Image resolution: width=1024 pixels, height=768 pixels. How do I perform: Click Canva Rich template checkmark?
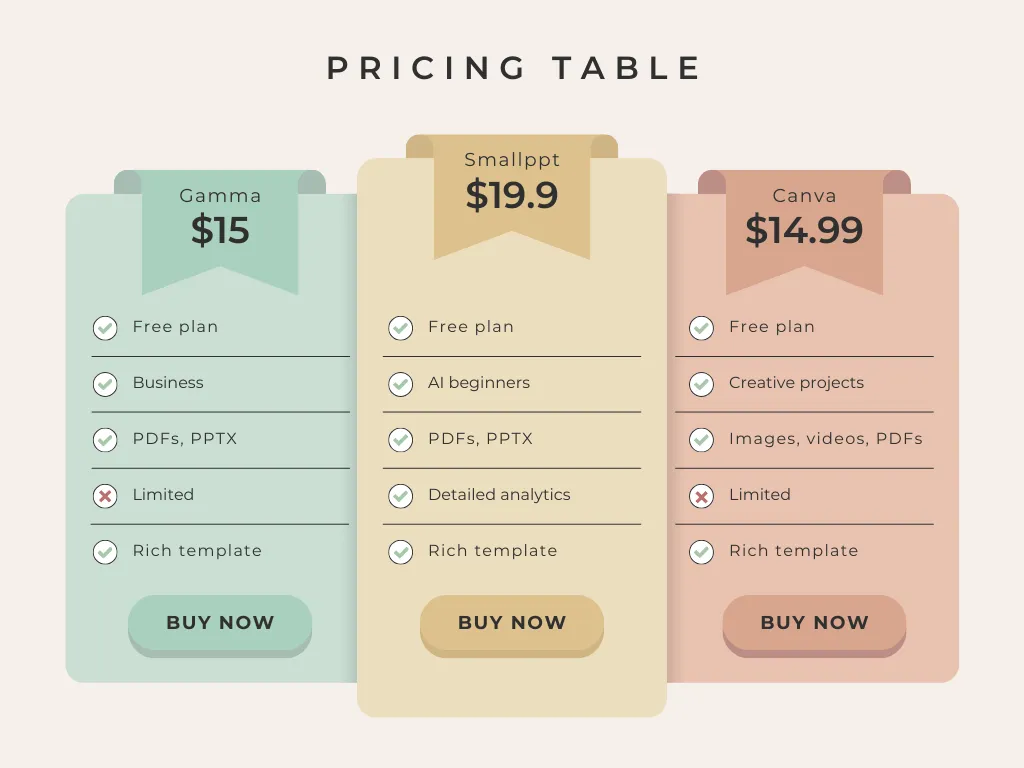pyautogui.click(x=701, y=552)
